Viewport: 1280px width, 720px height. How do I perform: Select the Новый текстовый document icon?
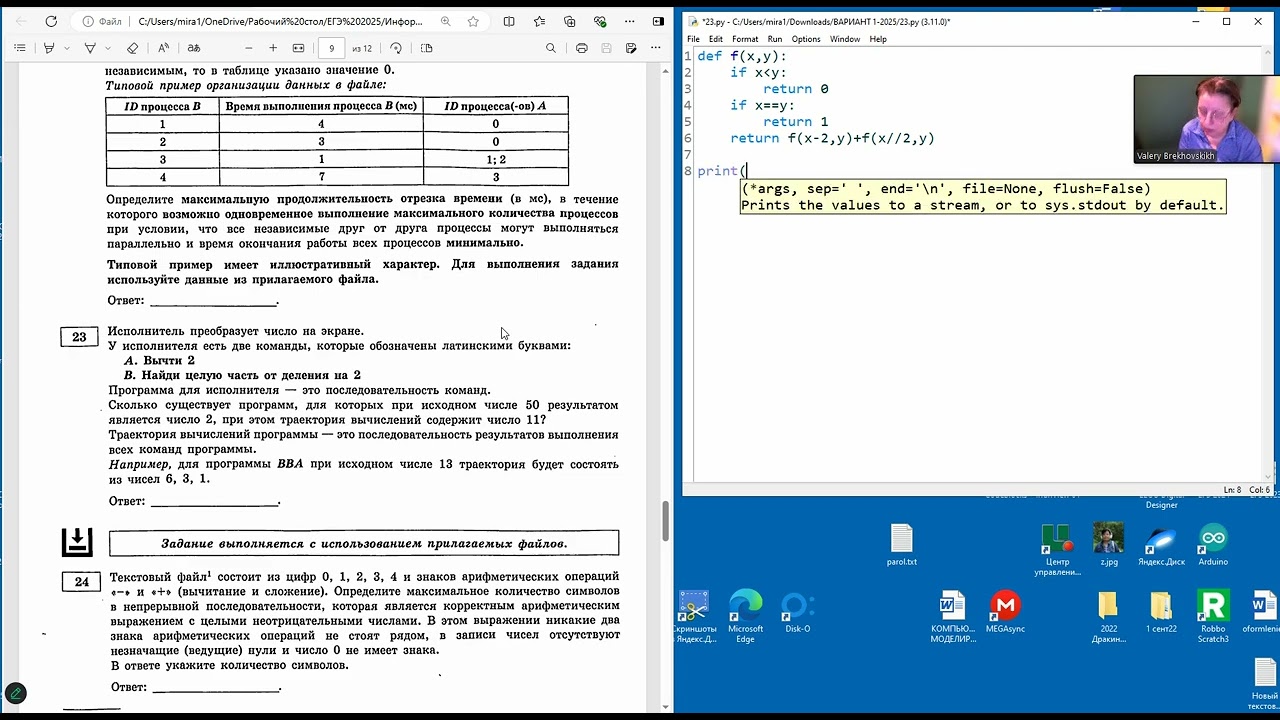1264,684
